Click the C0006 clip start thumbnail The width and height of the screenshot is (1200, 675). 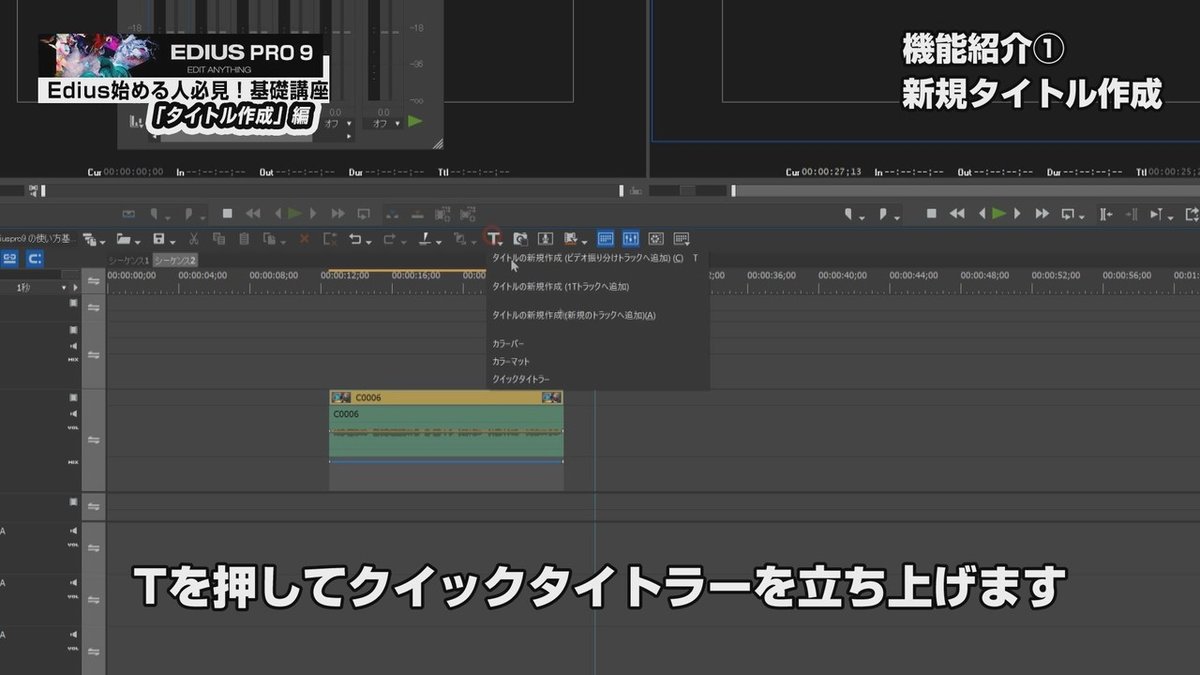340,397
